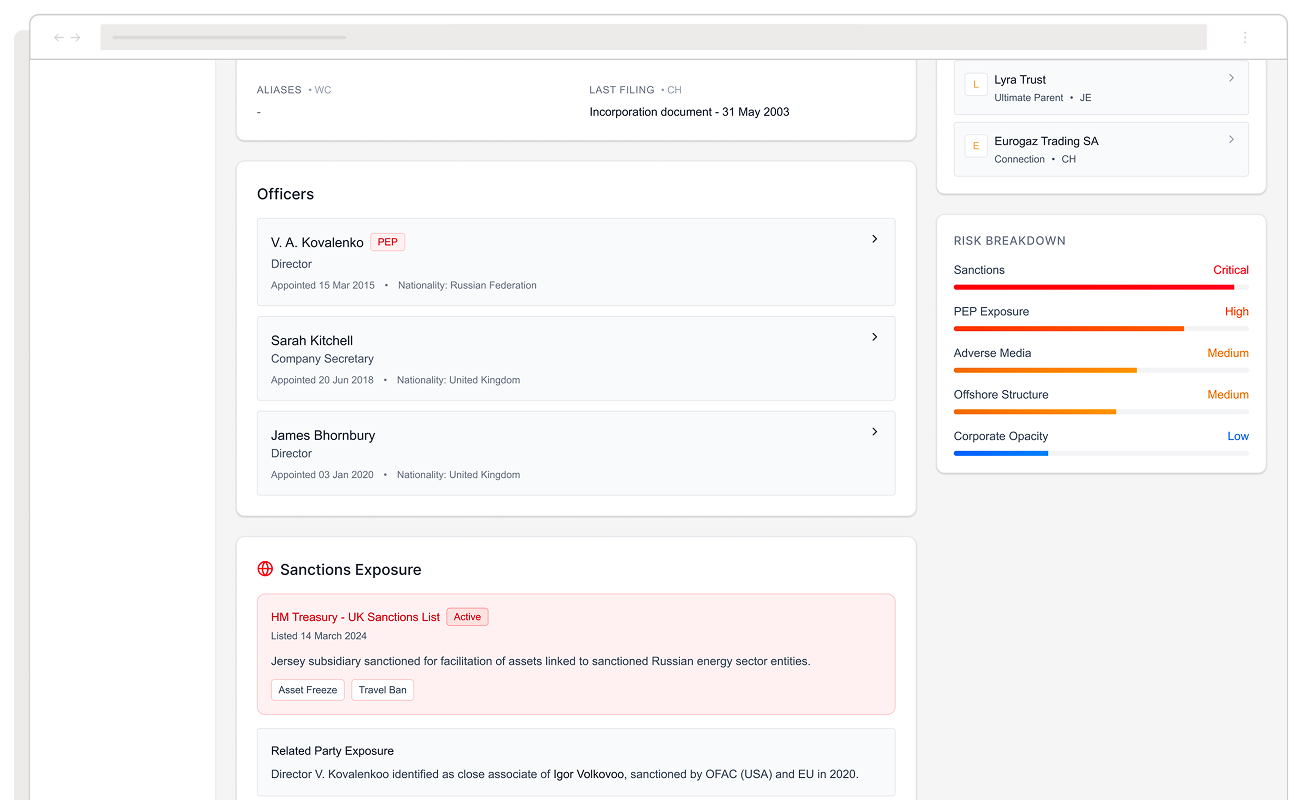Click the Travel Ban tag
Image resolution: width=1300 pixels, height=800 pixels.
[x=382, y=690]
